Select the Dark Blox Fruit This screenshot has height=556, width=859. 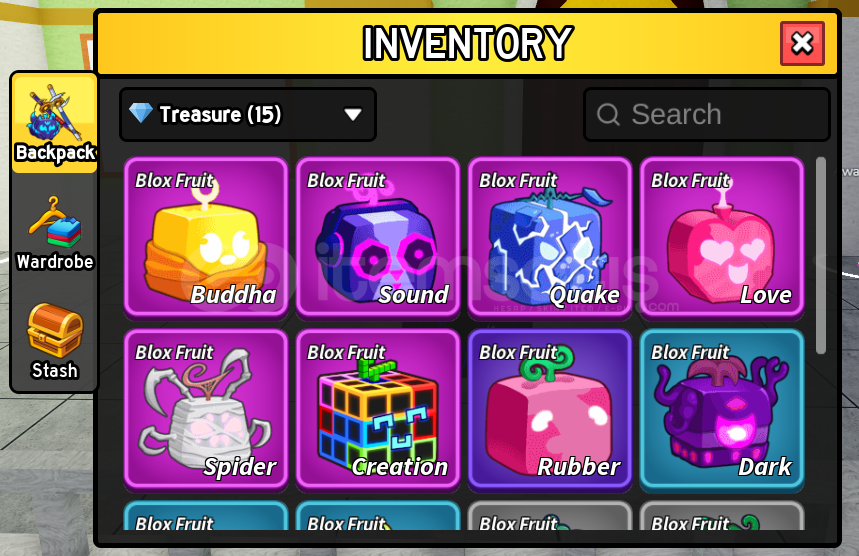point(722,409)
